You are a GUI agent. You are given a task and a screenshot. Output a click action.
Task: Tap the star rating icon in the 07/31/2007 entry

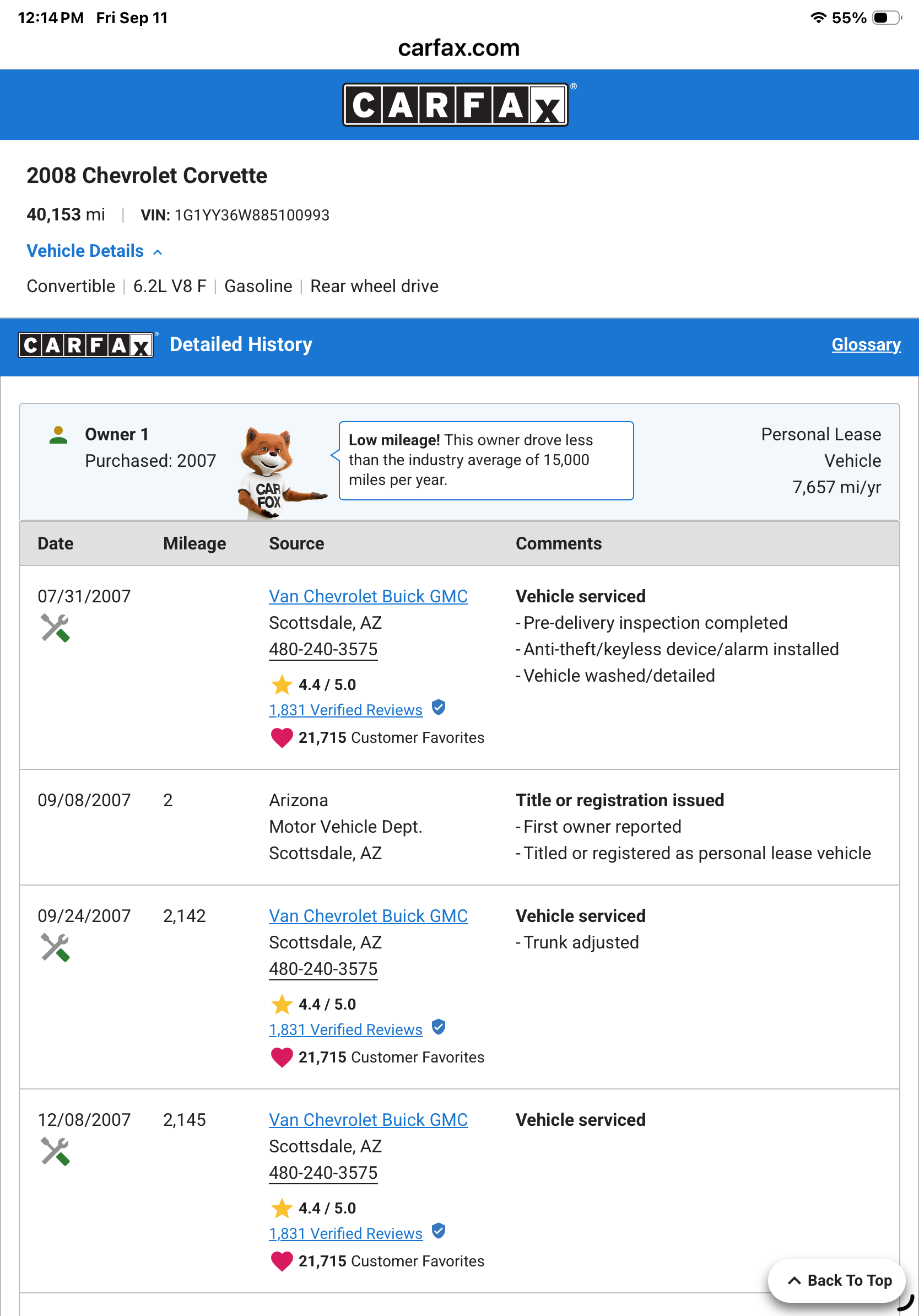click(282, 684)
